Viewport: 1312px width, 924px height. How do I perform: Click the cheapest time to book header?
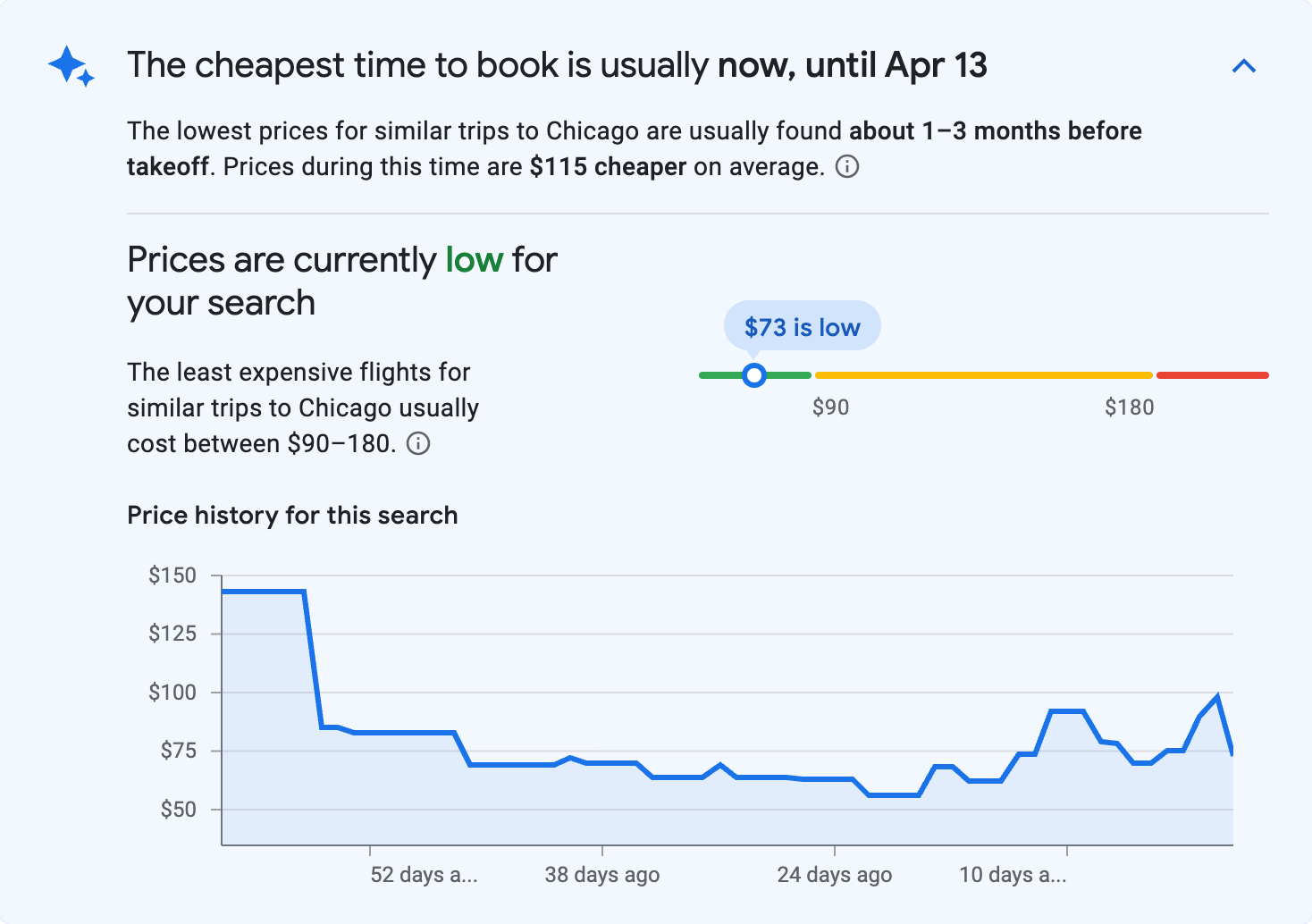[558, 64]
